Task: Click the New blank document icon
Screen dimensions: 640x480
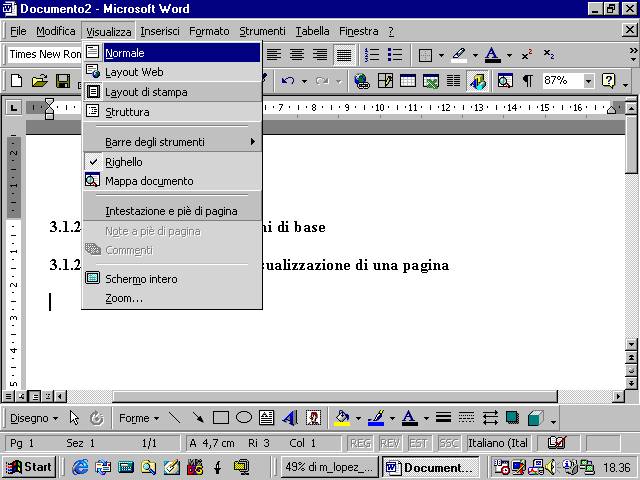Action: pyautogui.click(x=16, y=80)
